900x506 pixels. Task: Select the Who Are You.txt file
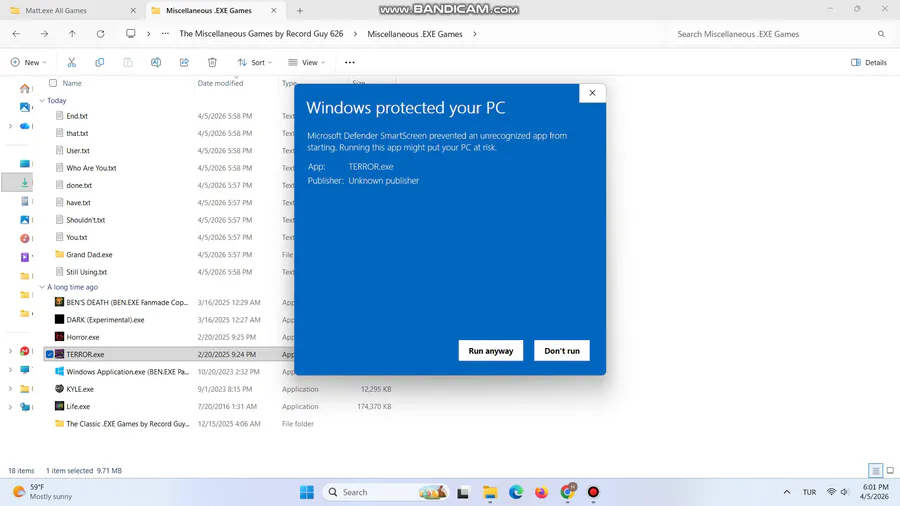91,168
